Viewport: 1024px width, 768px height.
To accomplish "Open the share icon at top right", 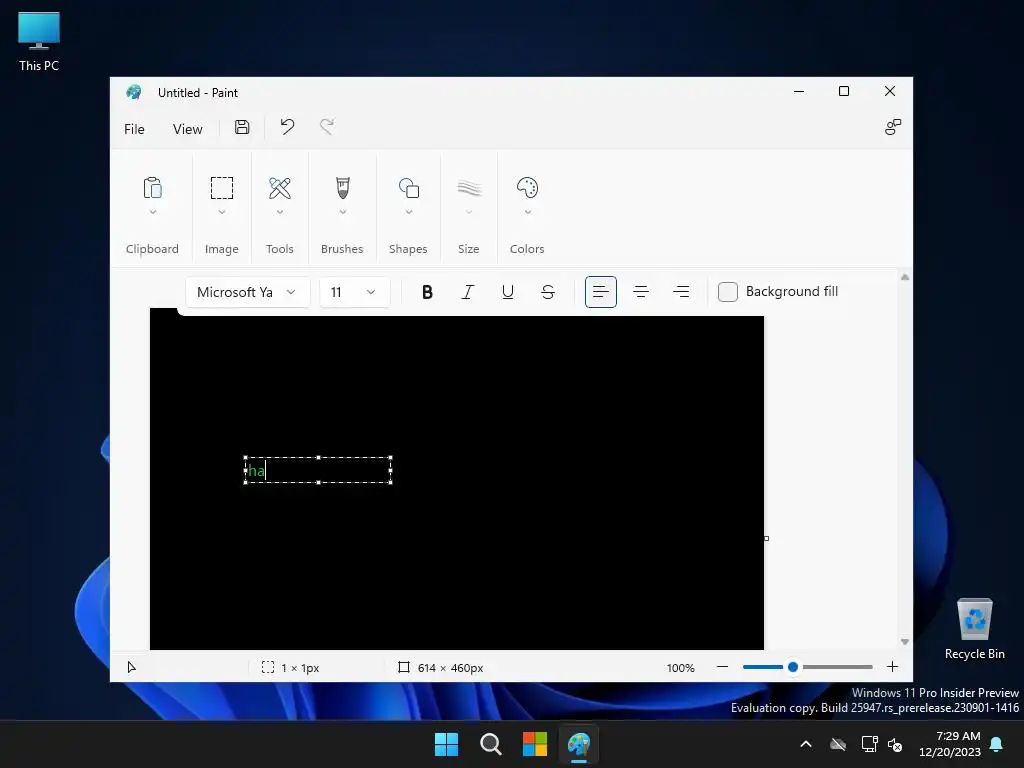I will click(893, 127).
